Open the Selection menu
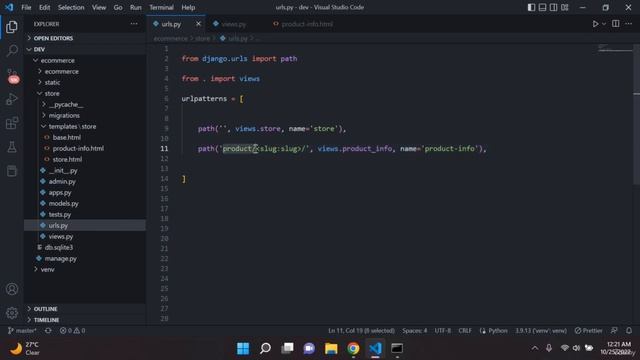Screen dimensions: 640x360 [71, 7]
